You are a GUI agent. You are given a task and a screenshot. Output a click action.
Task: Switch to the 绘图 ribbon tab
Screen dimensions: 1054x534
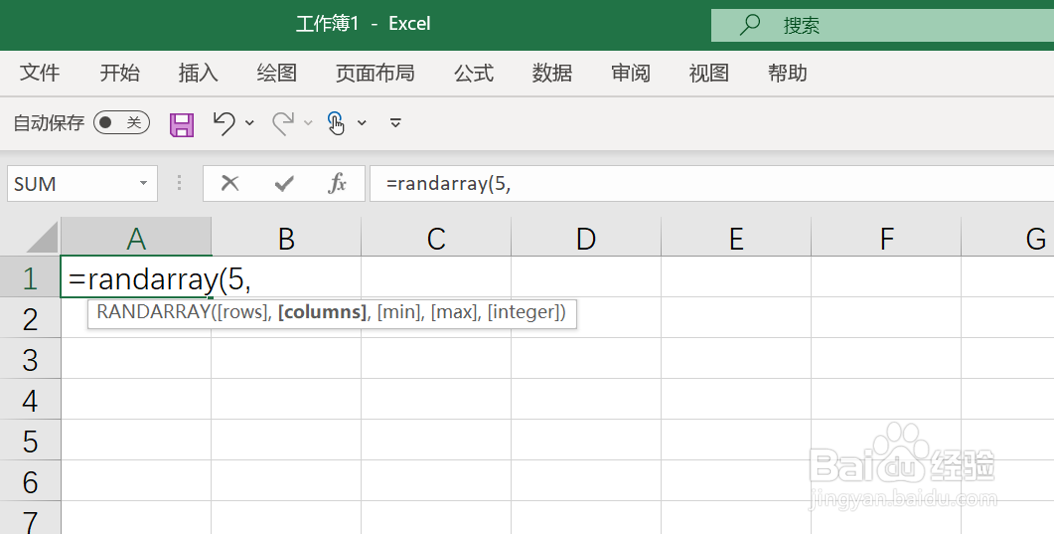[x=276, y=73]
